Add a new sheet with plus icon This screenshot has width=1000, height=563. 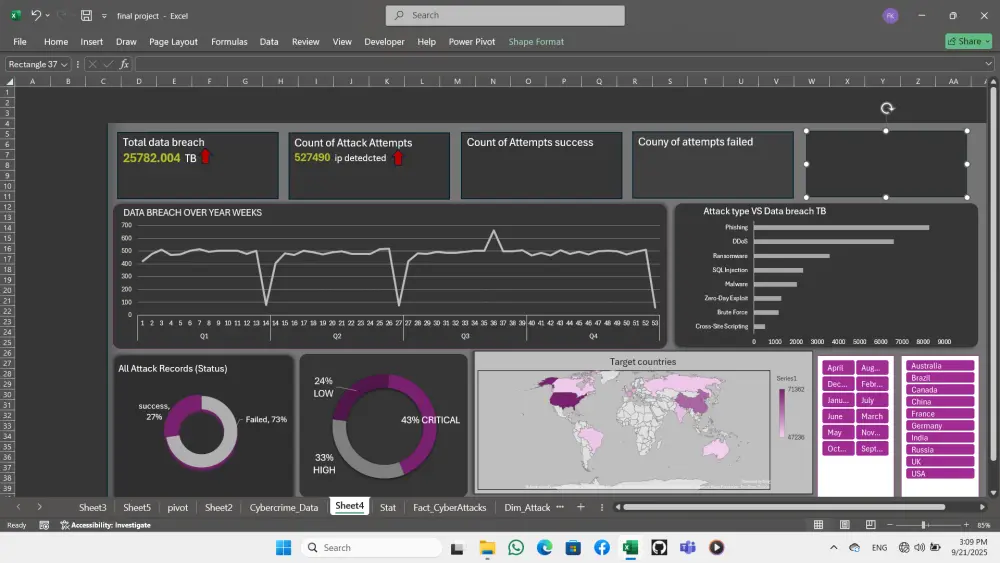(580, 507)
